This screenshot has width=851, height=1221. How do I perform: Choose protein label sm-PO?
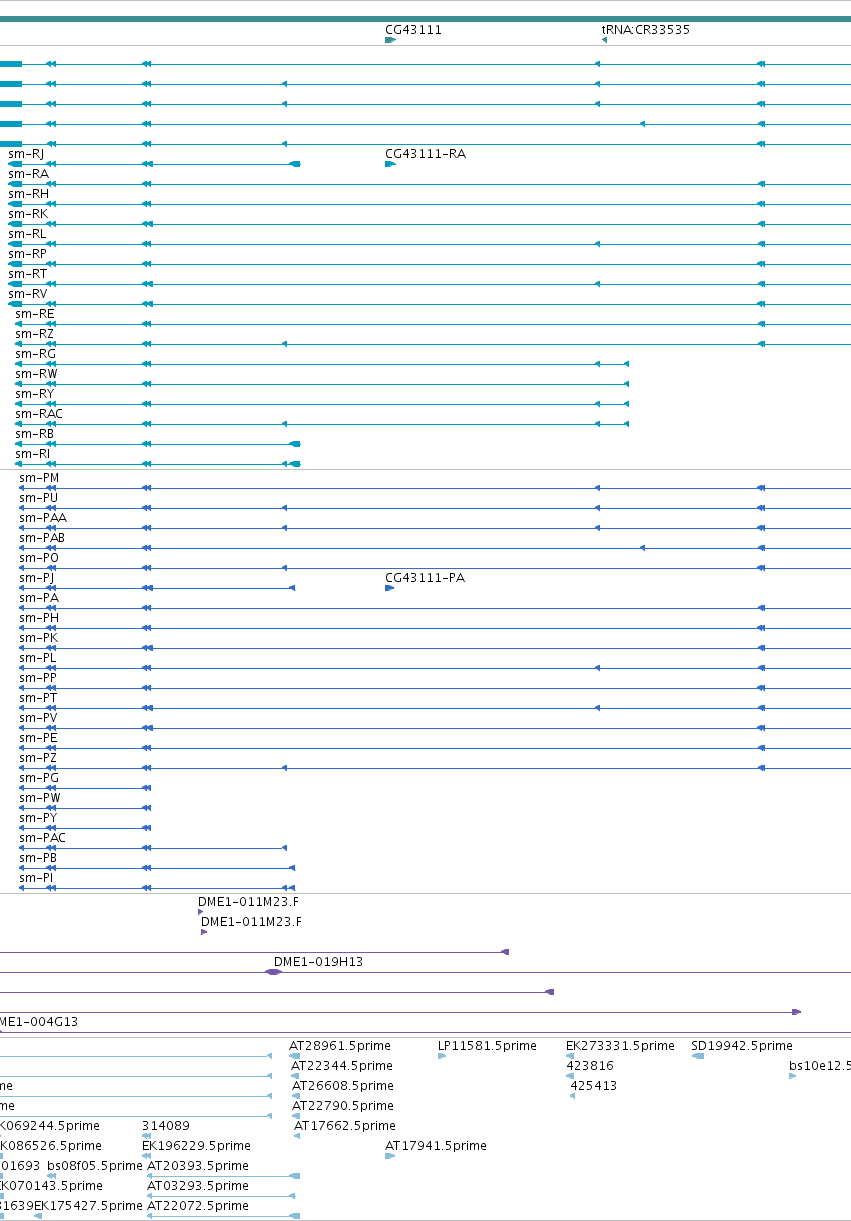click(39, 558)
